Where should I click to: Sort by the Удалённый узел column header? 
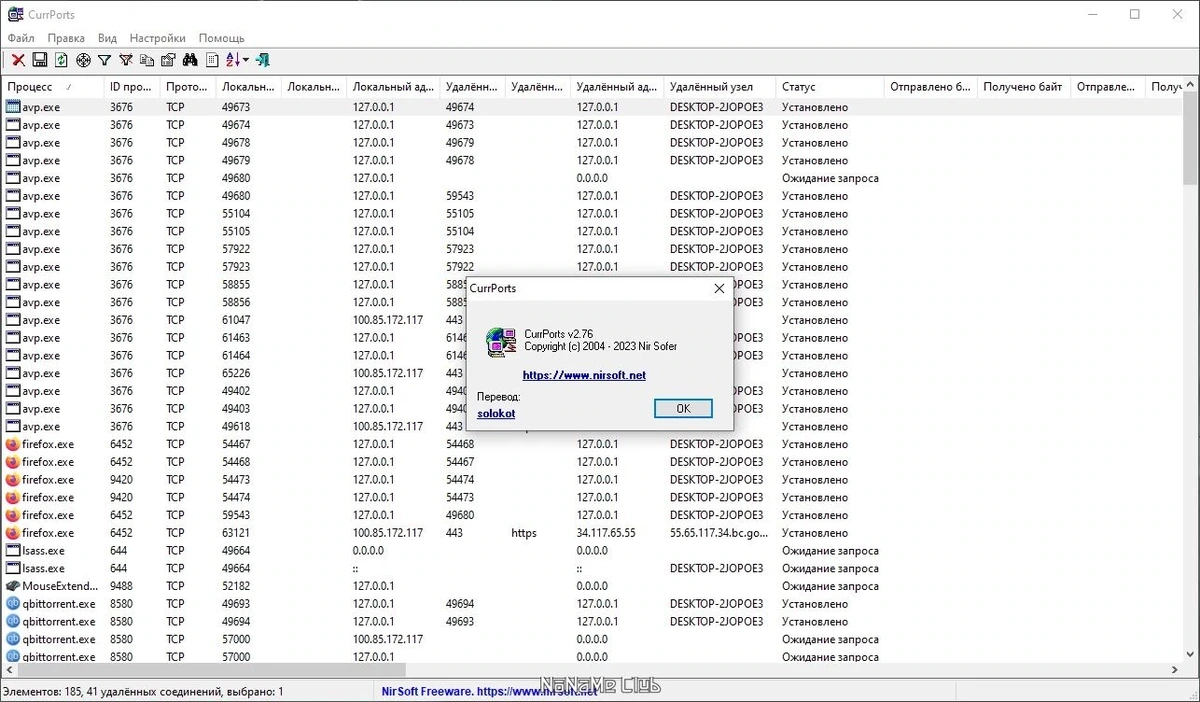(x=719, y=87)
